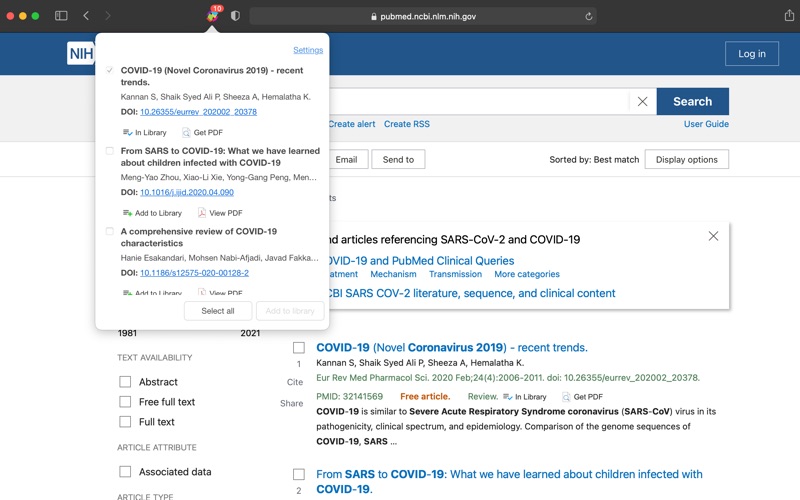Select checkbox for result 1 recent trends

coord(299,347)
